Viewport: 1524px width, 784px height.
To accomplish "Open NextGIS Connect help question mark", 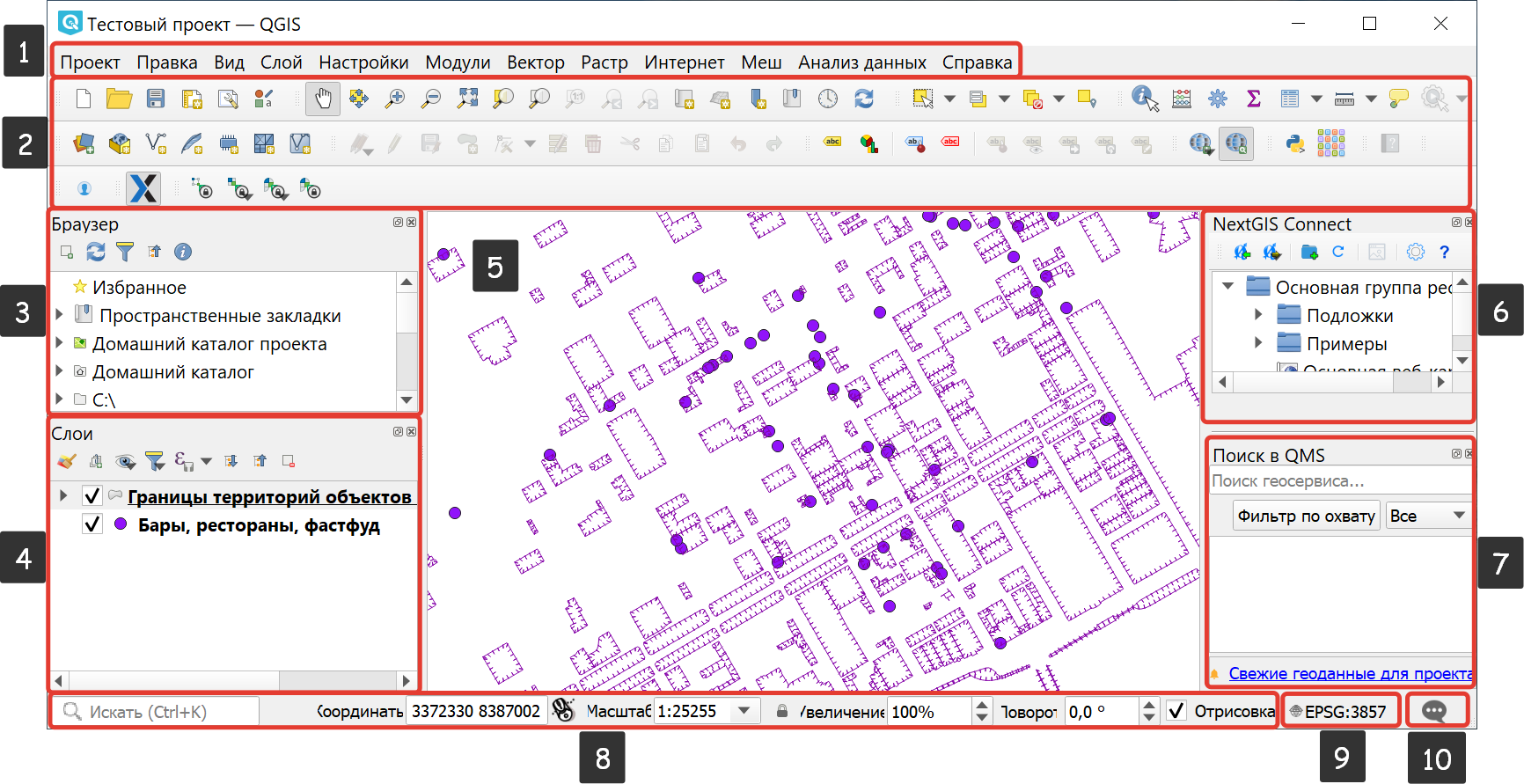I will coord(1444,253).
